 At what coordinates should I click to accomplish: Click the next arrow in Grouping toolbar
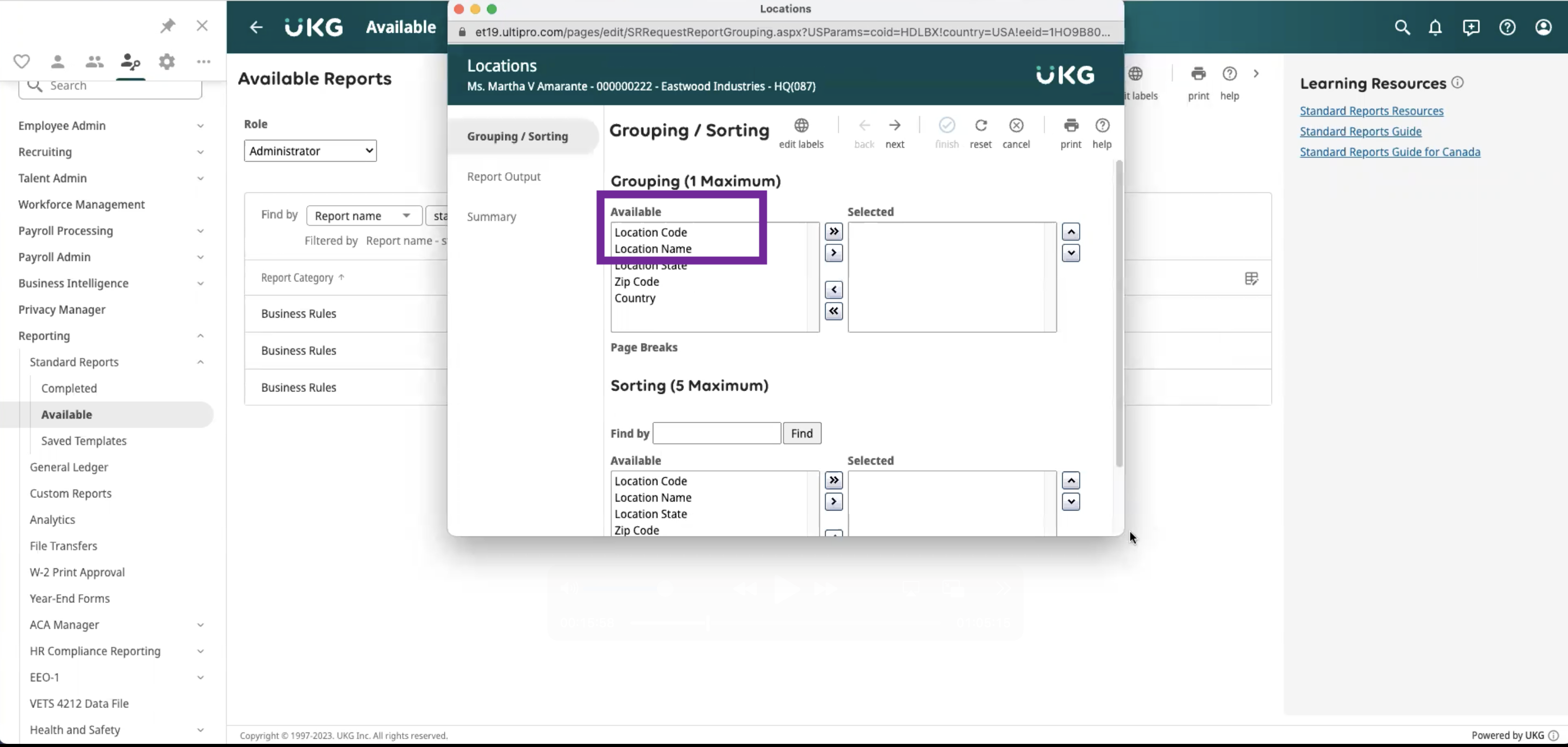[894, 126]
